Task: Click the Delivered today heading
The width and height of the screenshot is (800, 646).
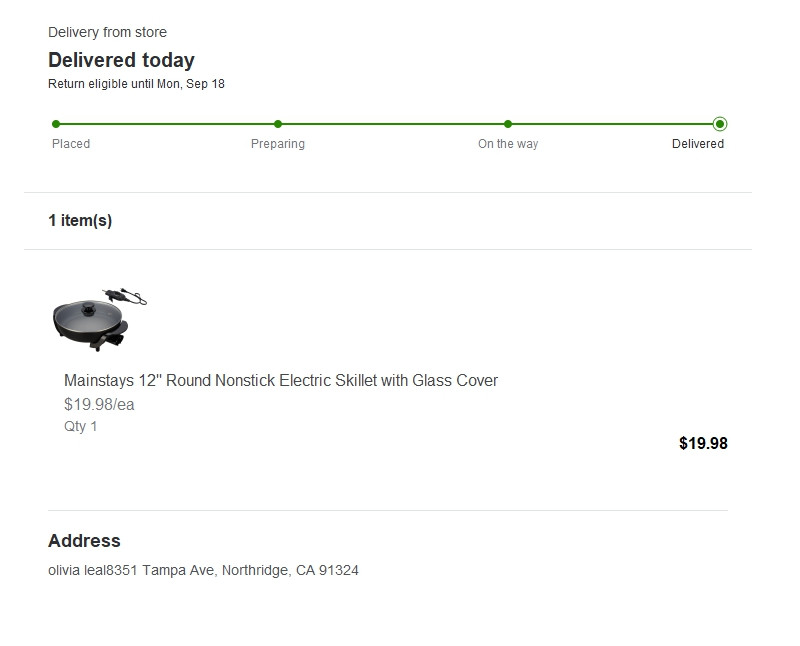Action: point(121,60)
